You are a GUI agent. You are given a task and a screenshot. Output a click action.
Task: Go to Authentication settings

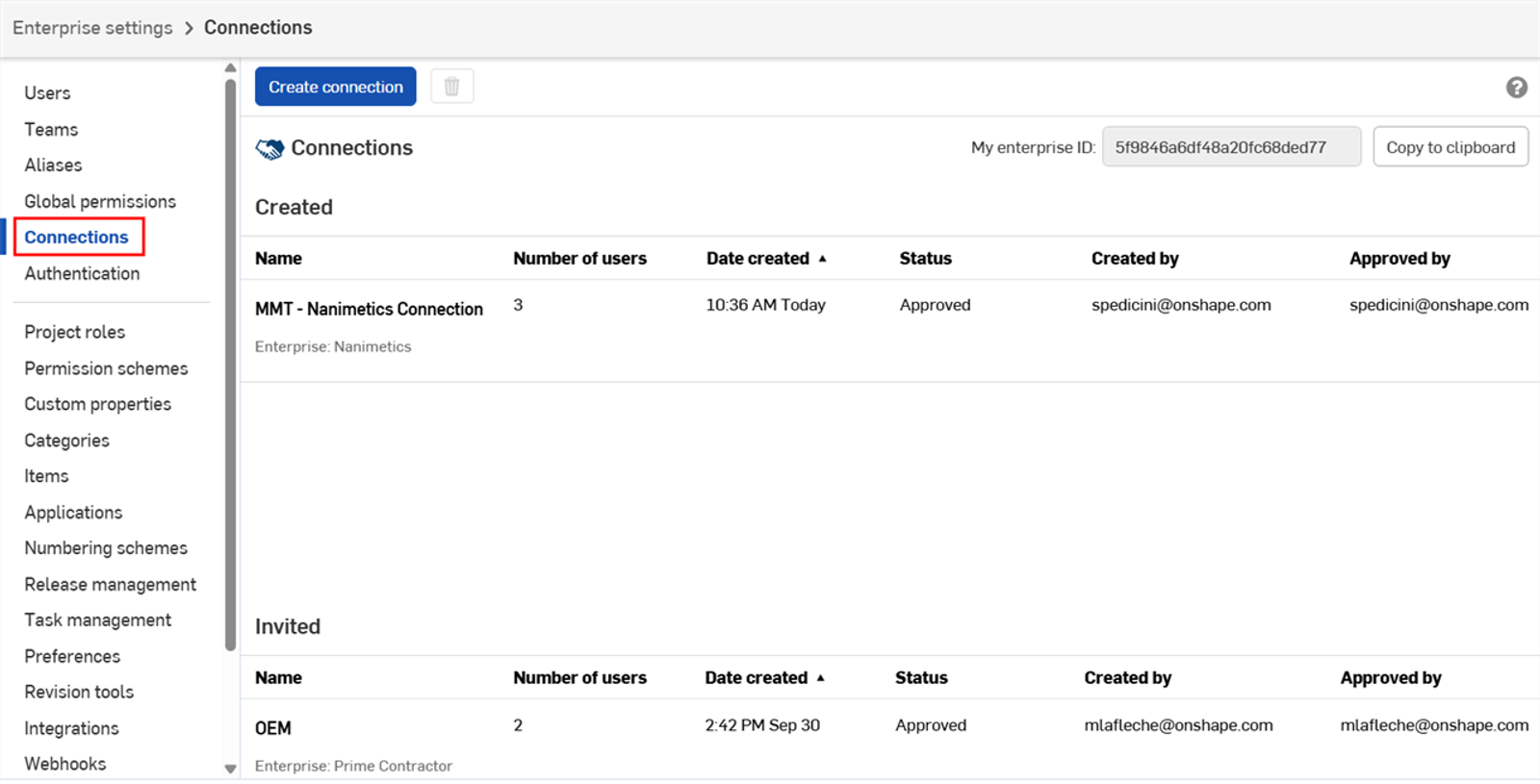[x=82, y=273]
